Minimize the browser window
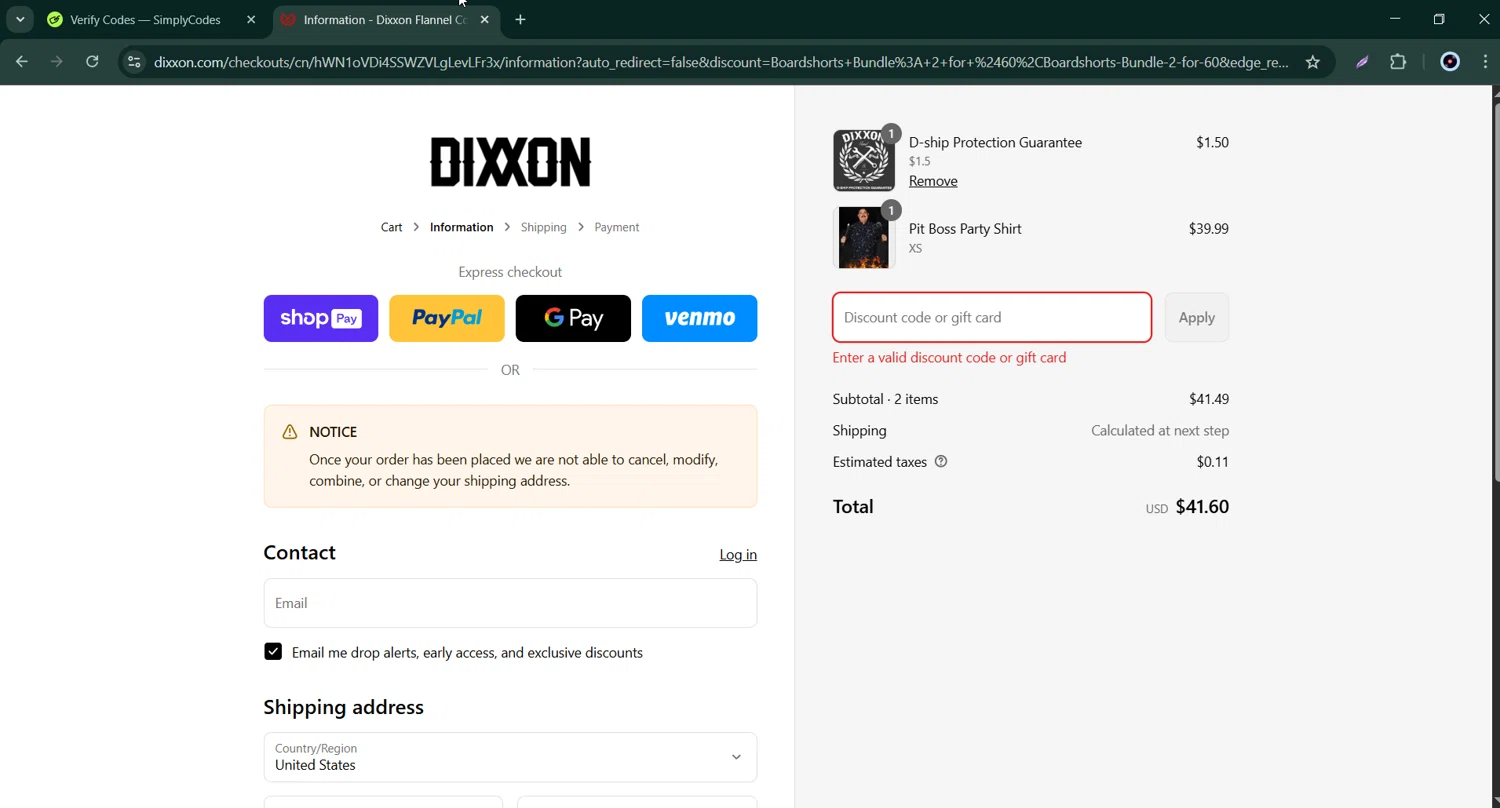This screenshot has height=808, width=1500. tap(1395, 19)
